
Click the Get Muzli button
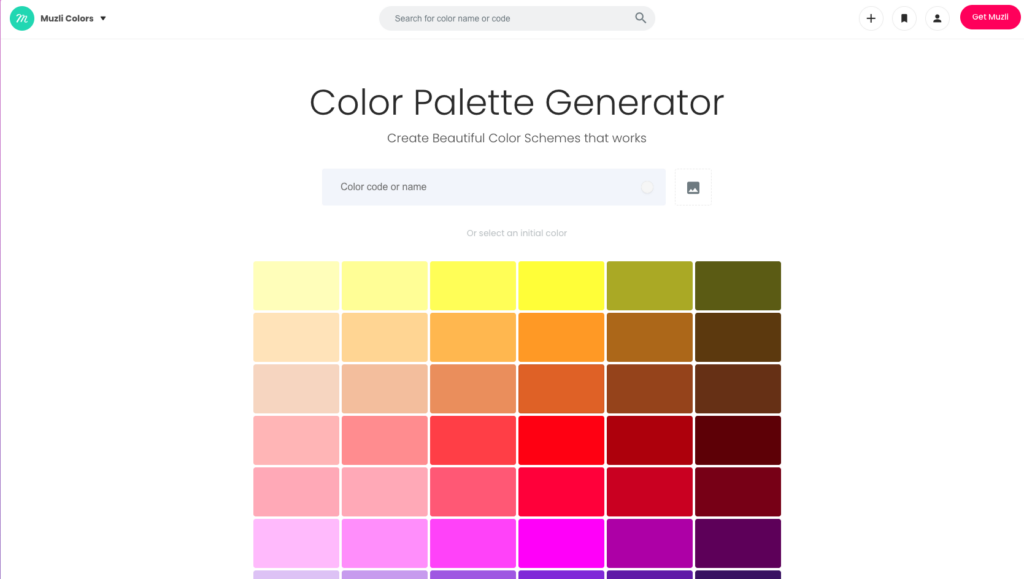point(990,17)
